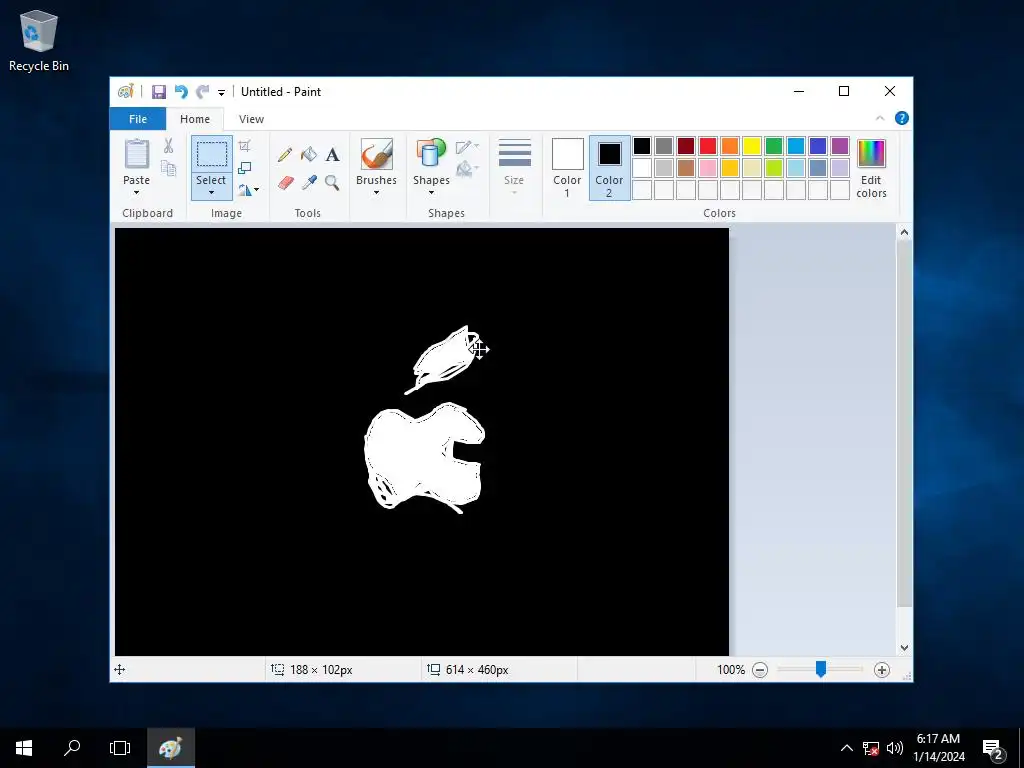The height and width of the screenshot is (768, 1024).
Task: Select the Eraser tool
Action: pos(285,183)
